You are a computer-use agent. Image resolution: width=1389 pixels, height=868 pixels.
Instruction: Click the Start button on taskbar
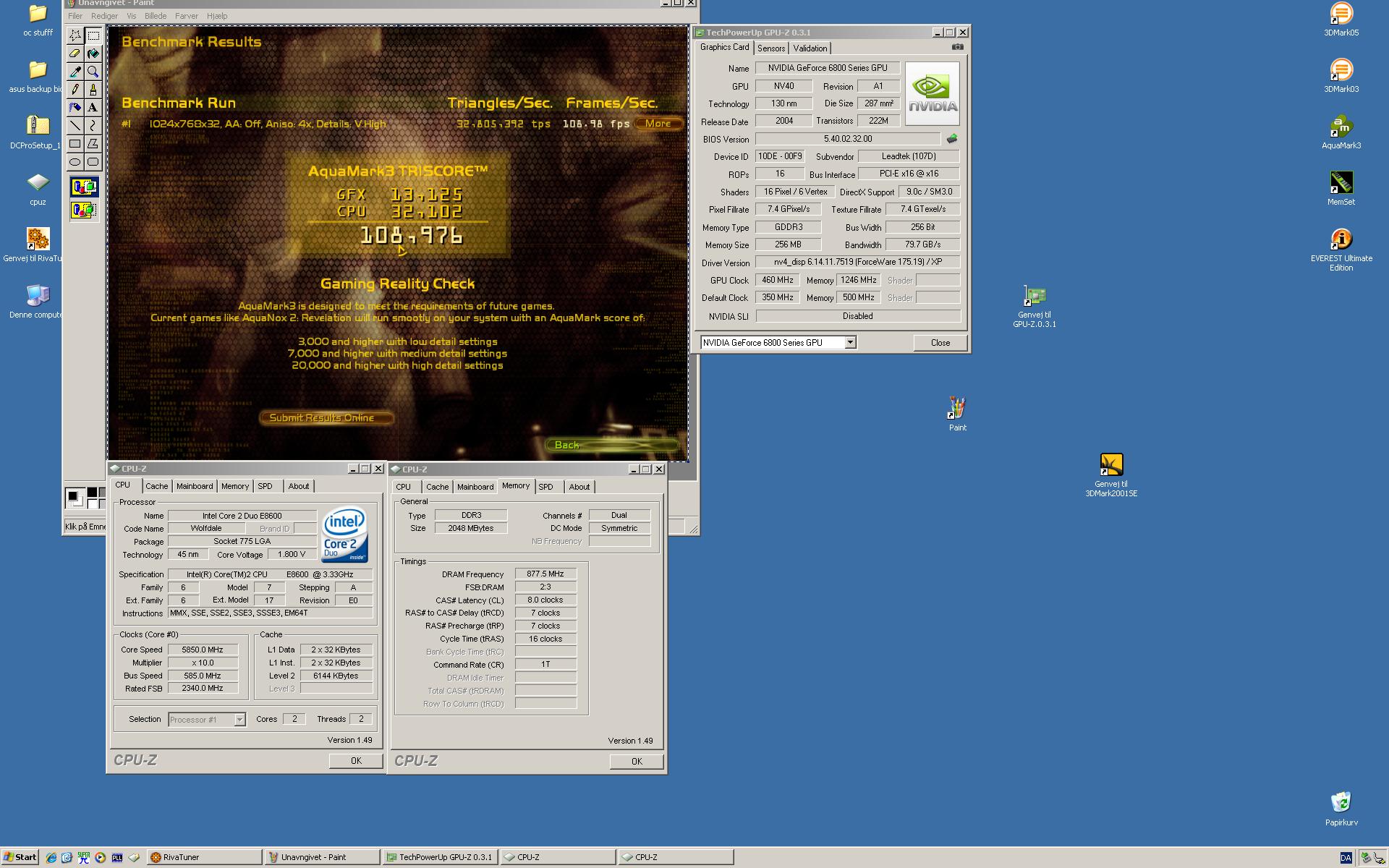(x=20, y=857)
